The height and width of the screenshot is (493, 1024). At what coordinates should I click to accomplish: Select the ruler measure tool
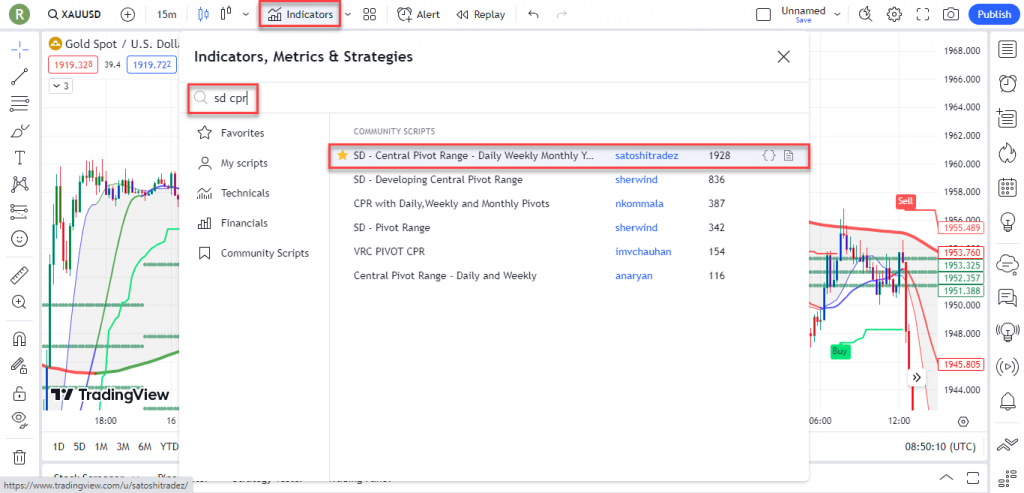coord(20,276)
